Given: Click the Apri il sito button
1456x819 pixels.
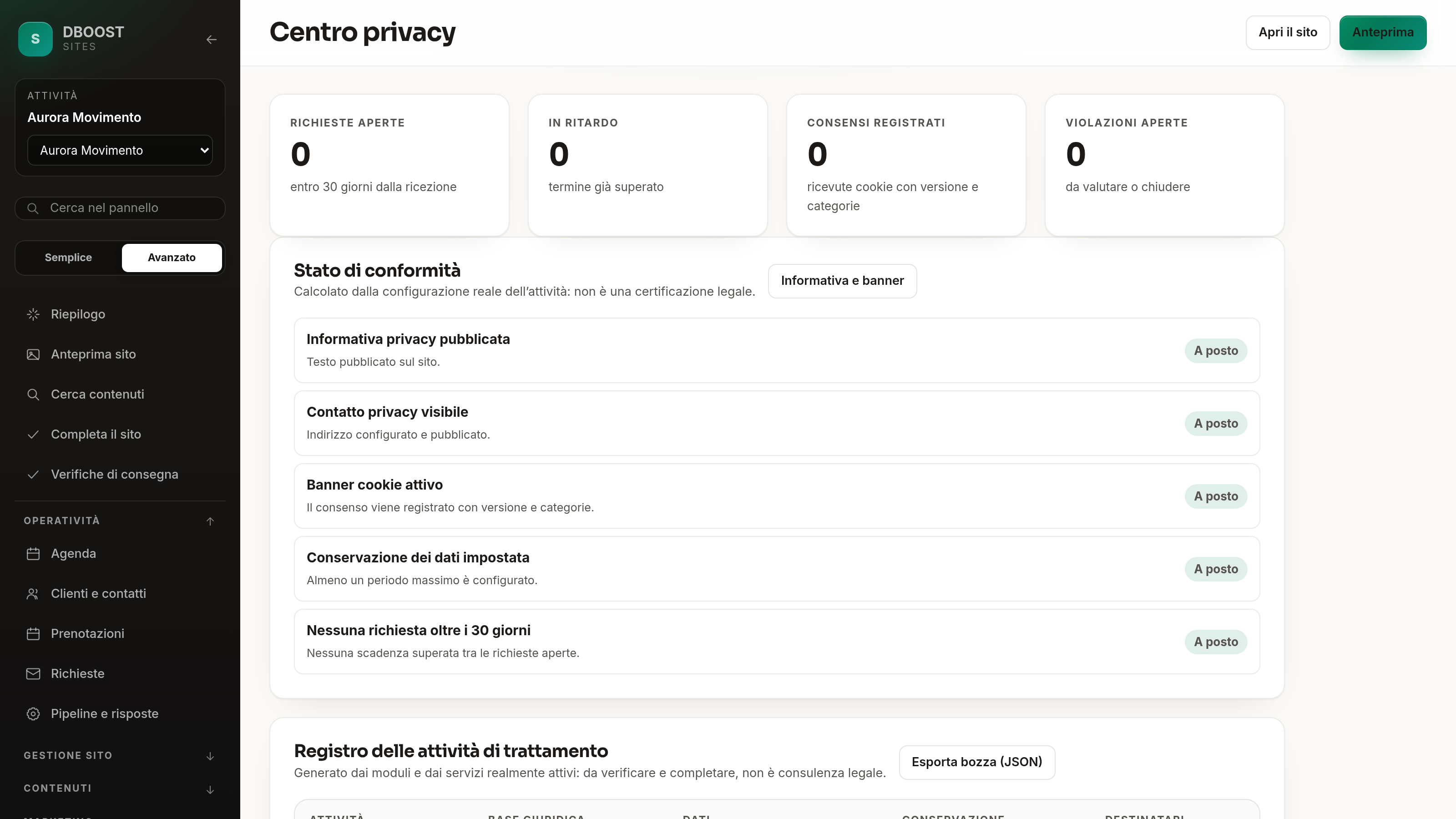Looking at the screenshot, I should pos(1288,32).
